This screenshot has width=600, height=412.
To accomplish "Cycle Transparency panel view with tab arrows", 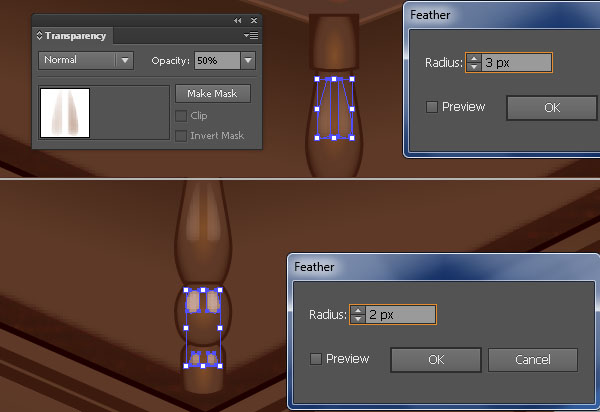I will tap(39, 36).
